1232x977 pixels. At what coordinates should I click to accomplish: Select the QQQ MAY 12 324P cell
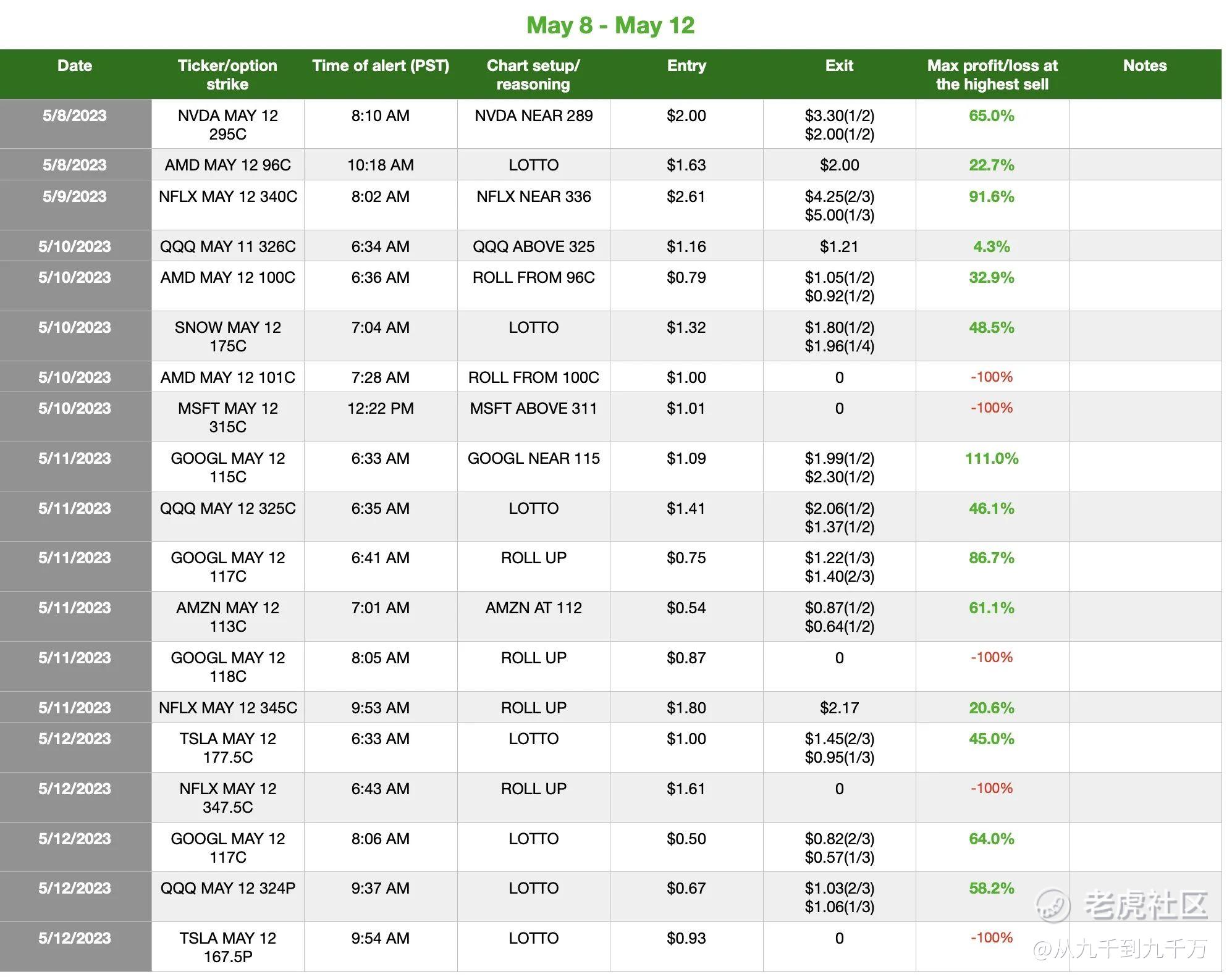tap(227, 889)
